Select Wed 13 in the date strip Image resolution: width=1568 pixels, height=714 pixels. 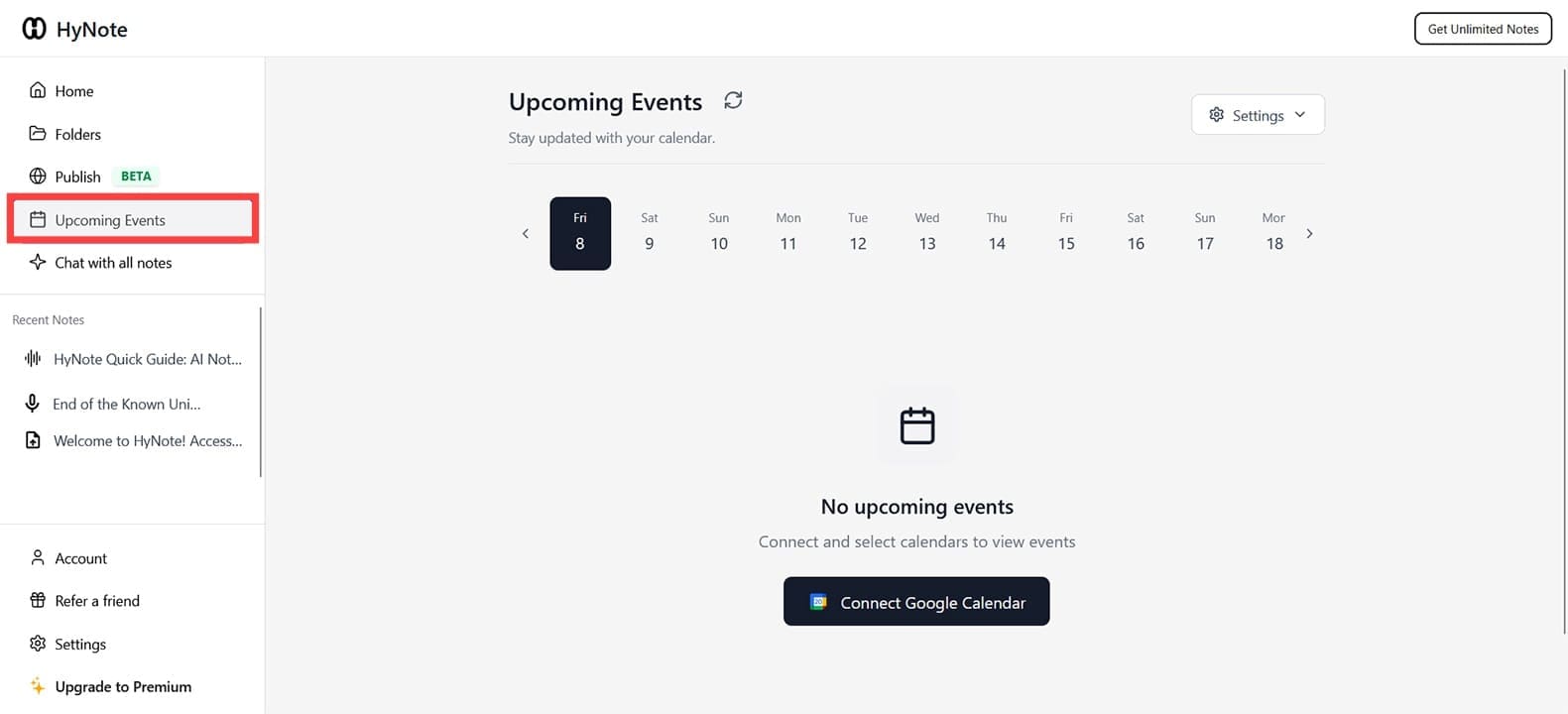pos(927,233)
